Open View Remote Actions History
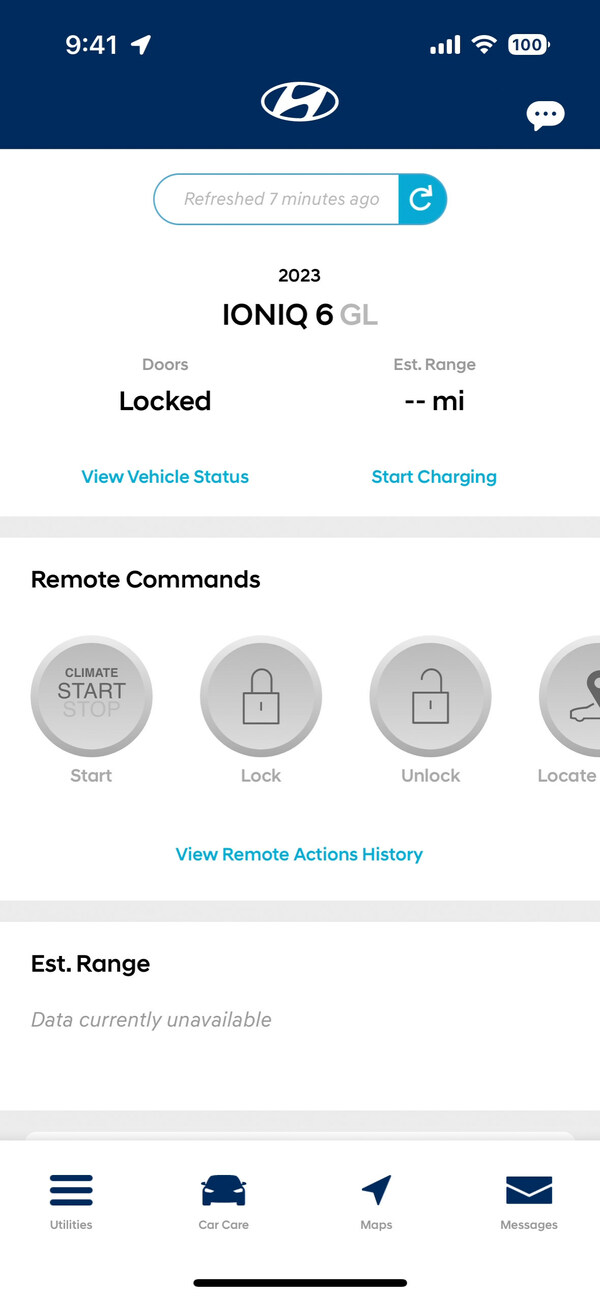The image size is (600, 1299). (x=299, y=854)
